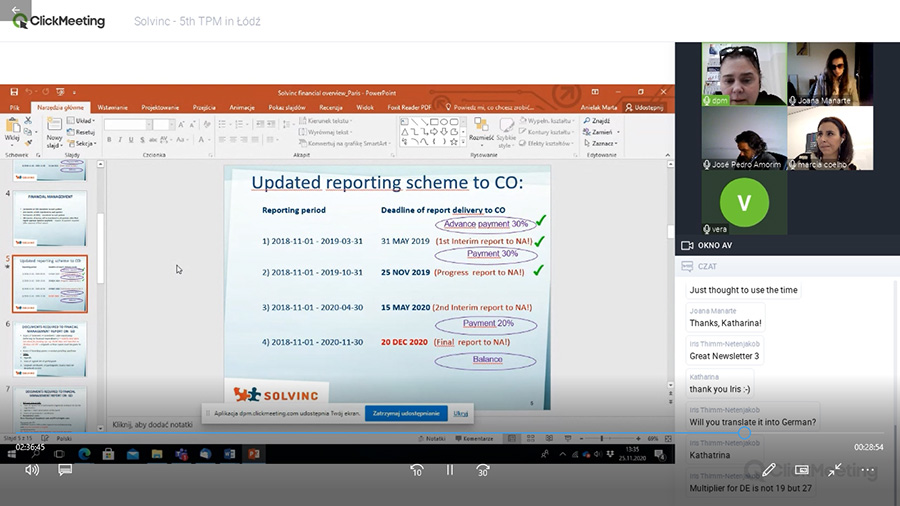The image size is (900, 506).
Task: Toggle strikethrough abc
Action: (x=153, y=139)
